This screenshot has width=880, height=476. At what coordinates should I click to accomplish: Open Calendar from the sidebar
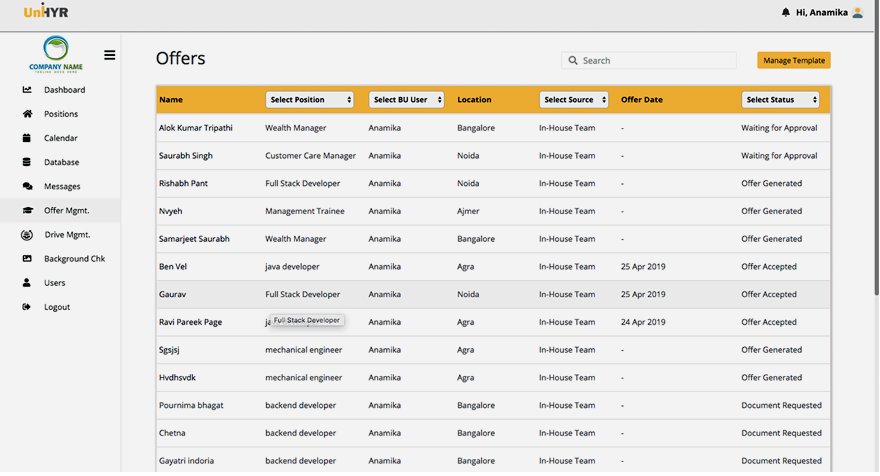coord(61,138)
